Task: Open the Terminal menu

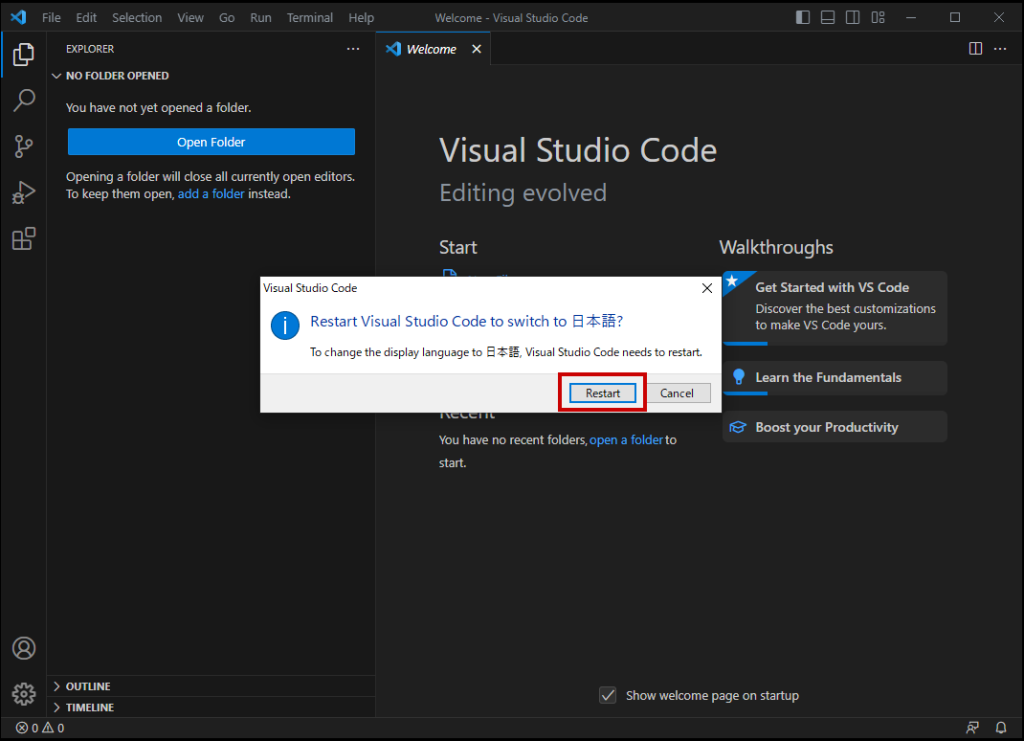Action: point(310,17)
